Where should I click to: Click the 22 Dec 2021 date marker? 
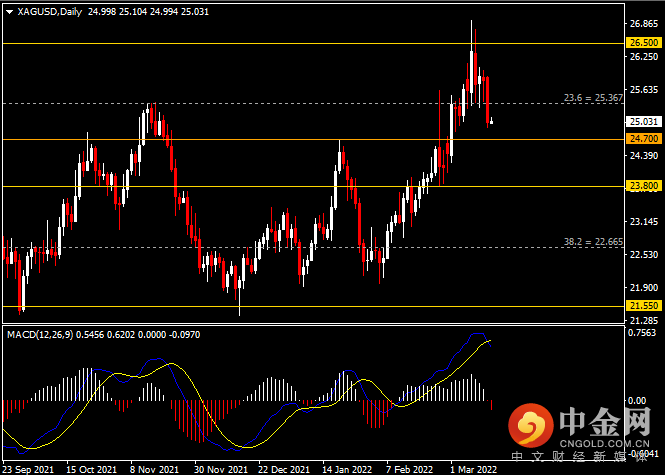(x=284, y=469)
